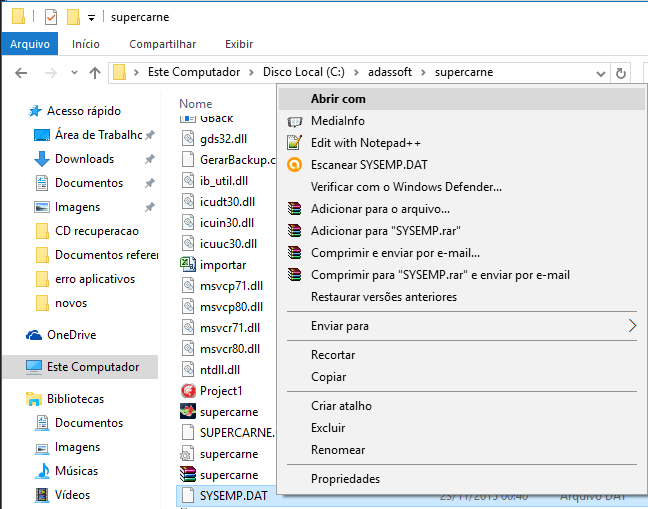Click the red Project1 file icon
This screenshot has height=509, width=648.
coord(188,390)
